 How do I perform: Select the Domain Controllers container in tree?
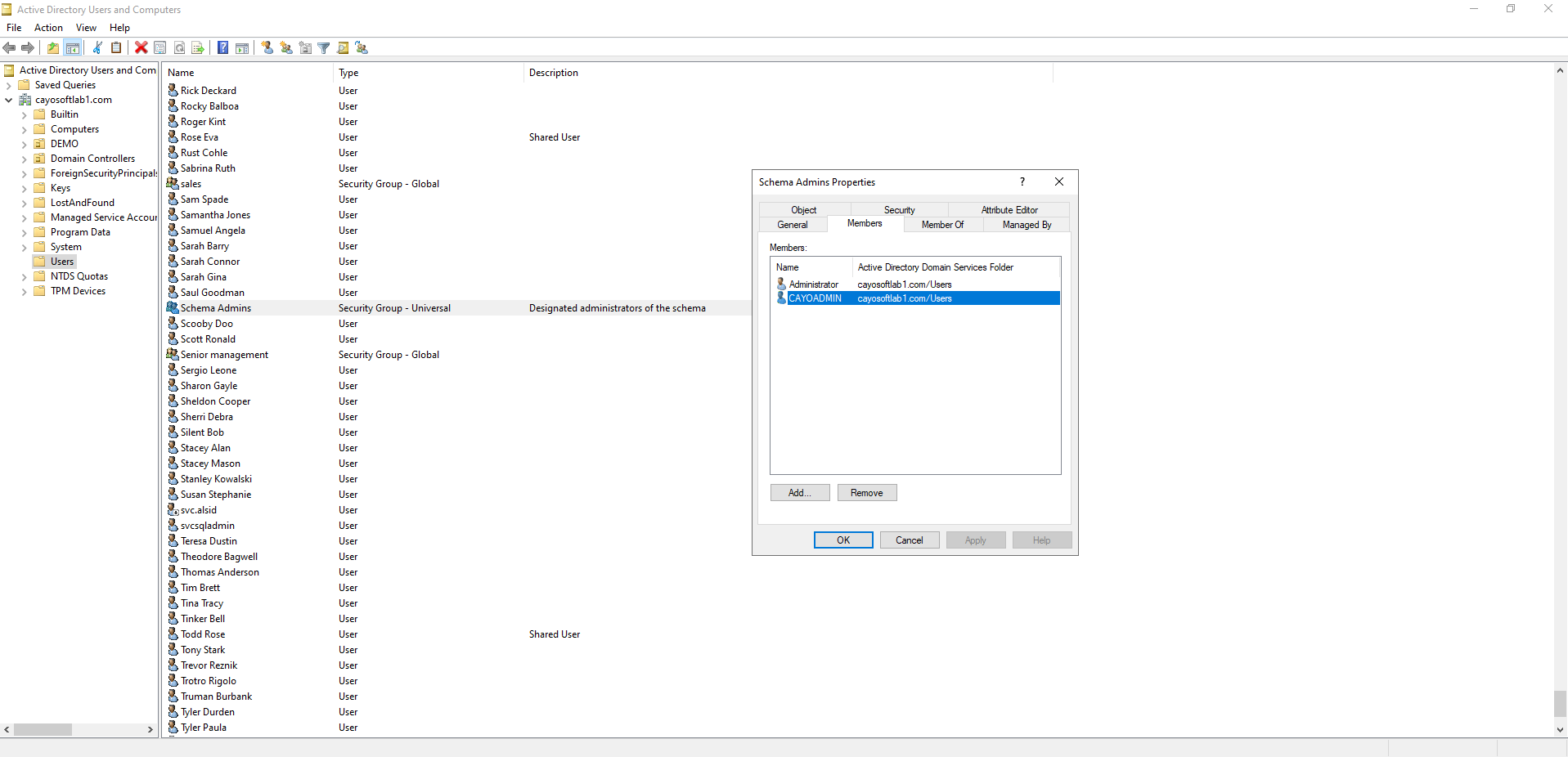click(92, 159)
